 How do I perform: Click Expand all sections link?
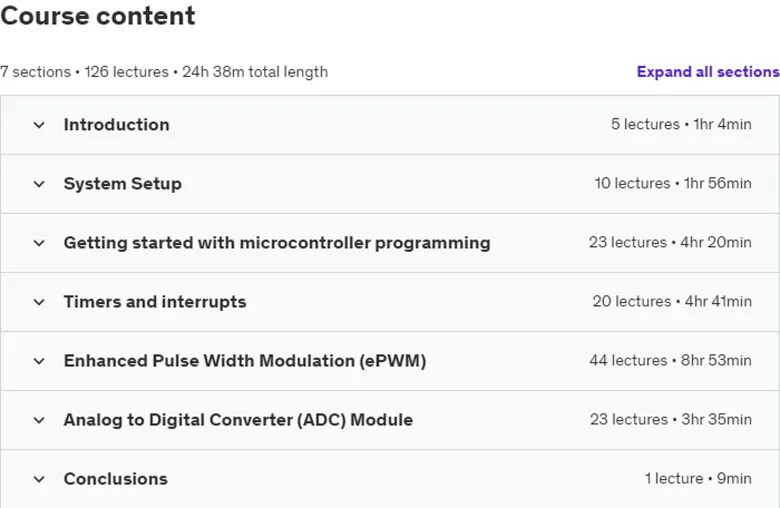click(x=708, y=72)
